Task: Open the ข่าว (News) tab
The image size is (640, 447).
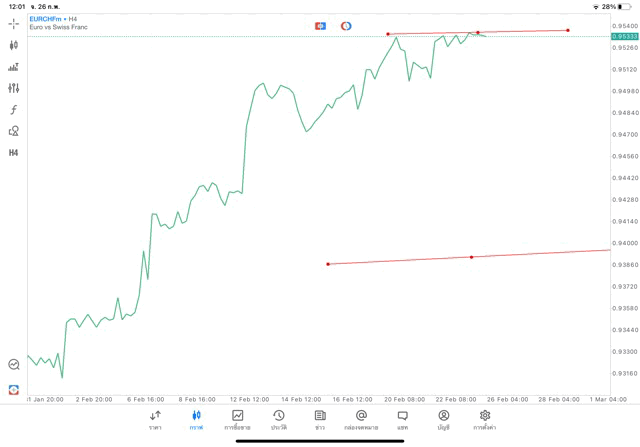Action: (x=320, y=420)
